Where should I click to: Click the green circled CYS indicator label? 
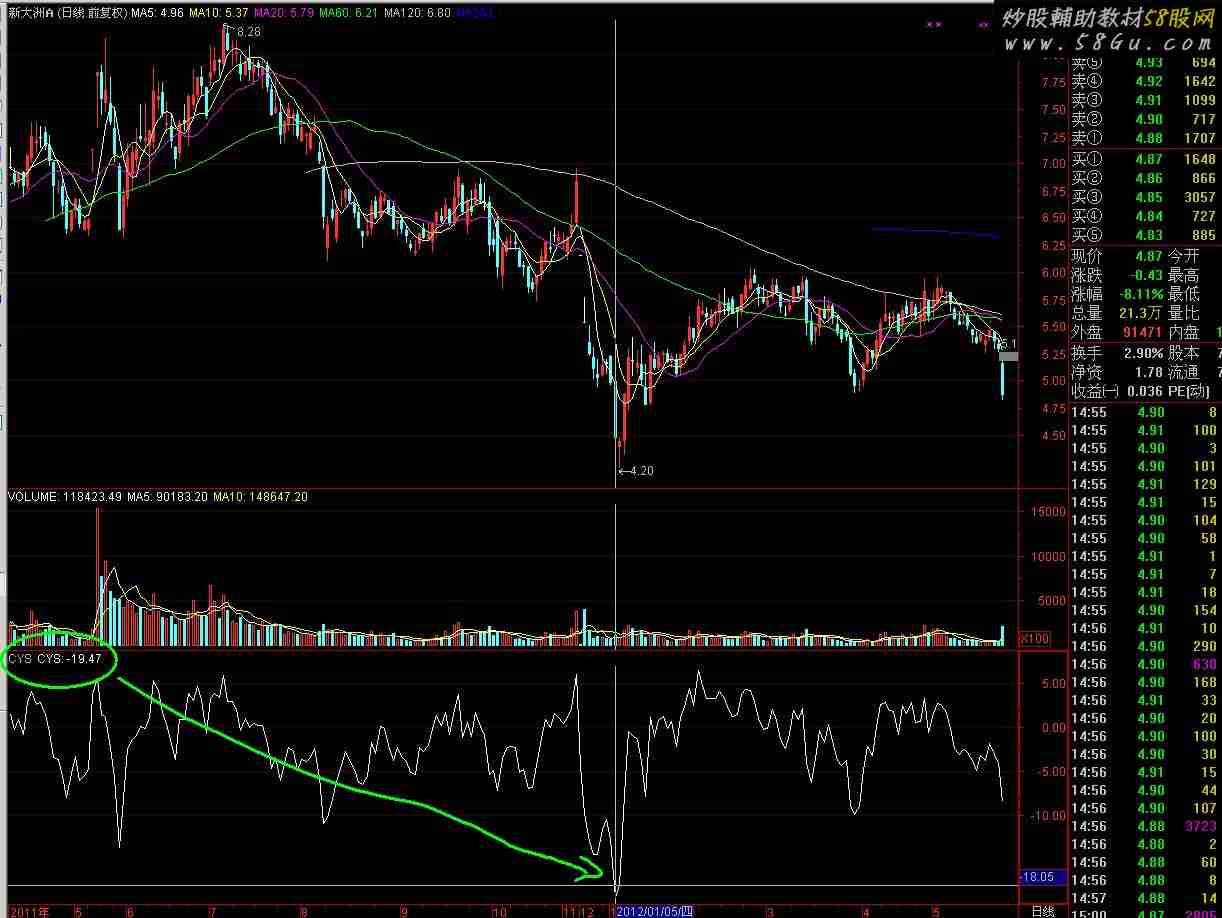click(x=56, y=659)
